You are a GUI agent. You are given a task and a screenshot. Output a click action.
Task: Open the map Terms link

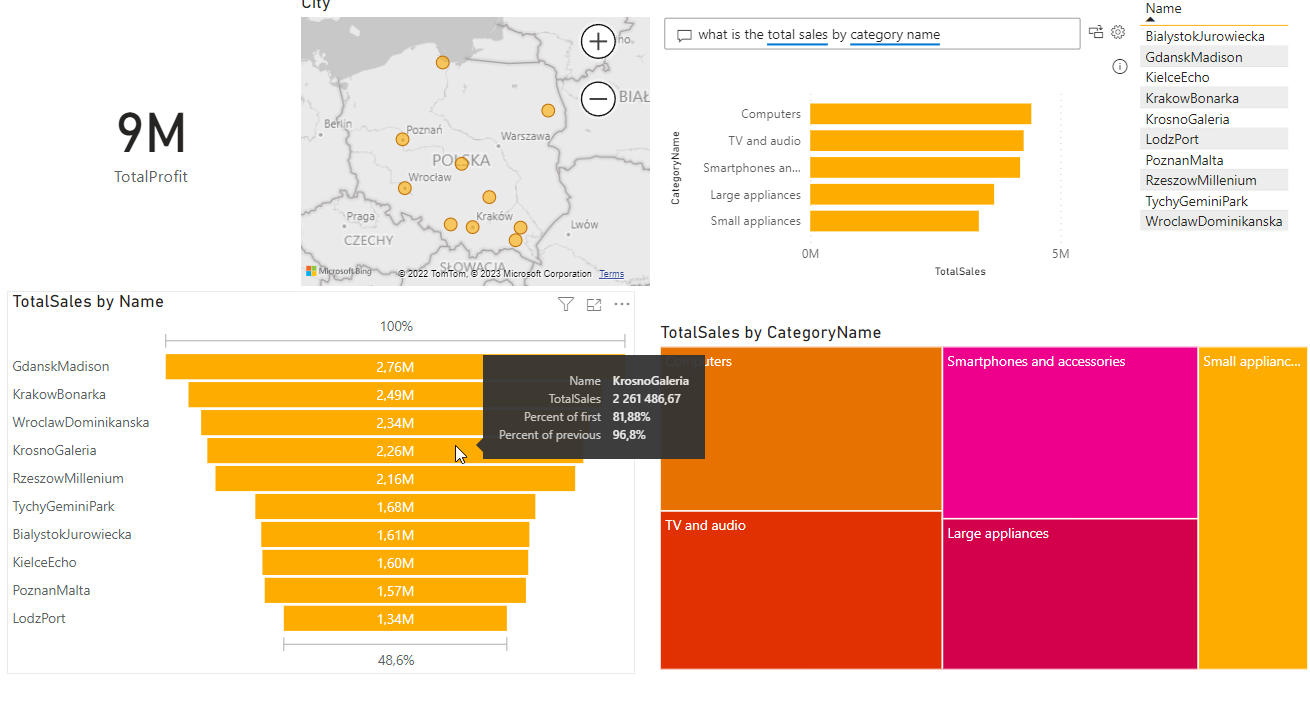611,274
